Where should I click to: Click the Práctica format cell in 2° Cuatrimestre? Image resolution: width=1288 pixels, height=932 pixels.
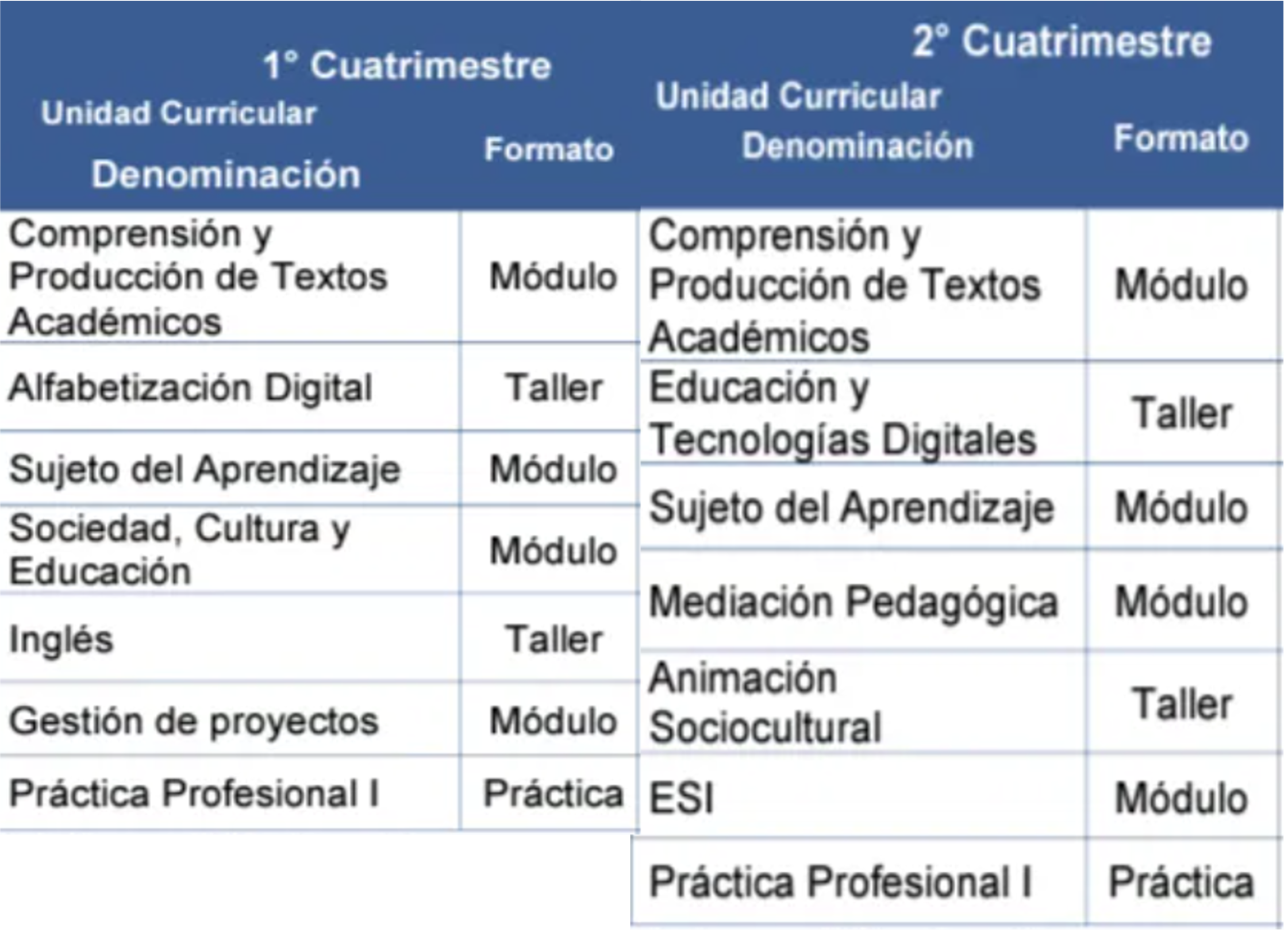point(1181,881)
